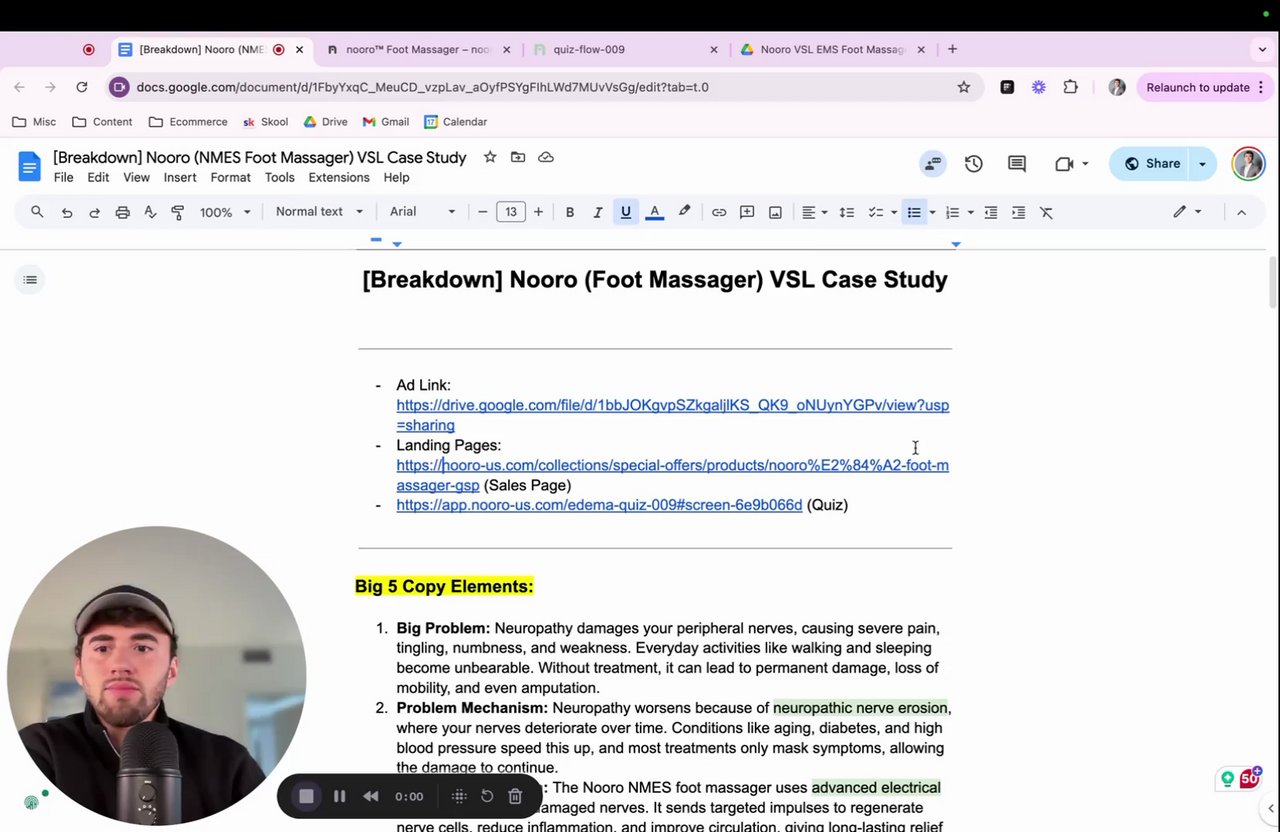Open the Normal text styles dropdown
Image resolution: width=1280 pixels, height=832 pixels.
[318, 212]
